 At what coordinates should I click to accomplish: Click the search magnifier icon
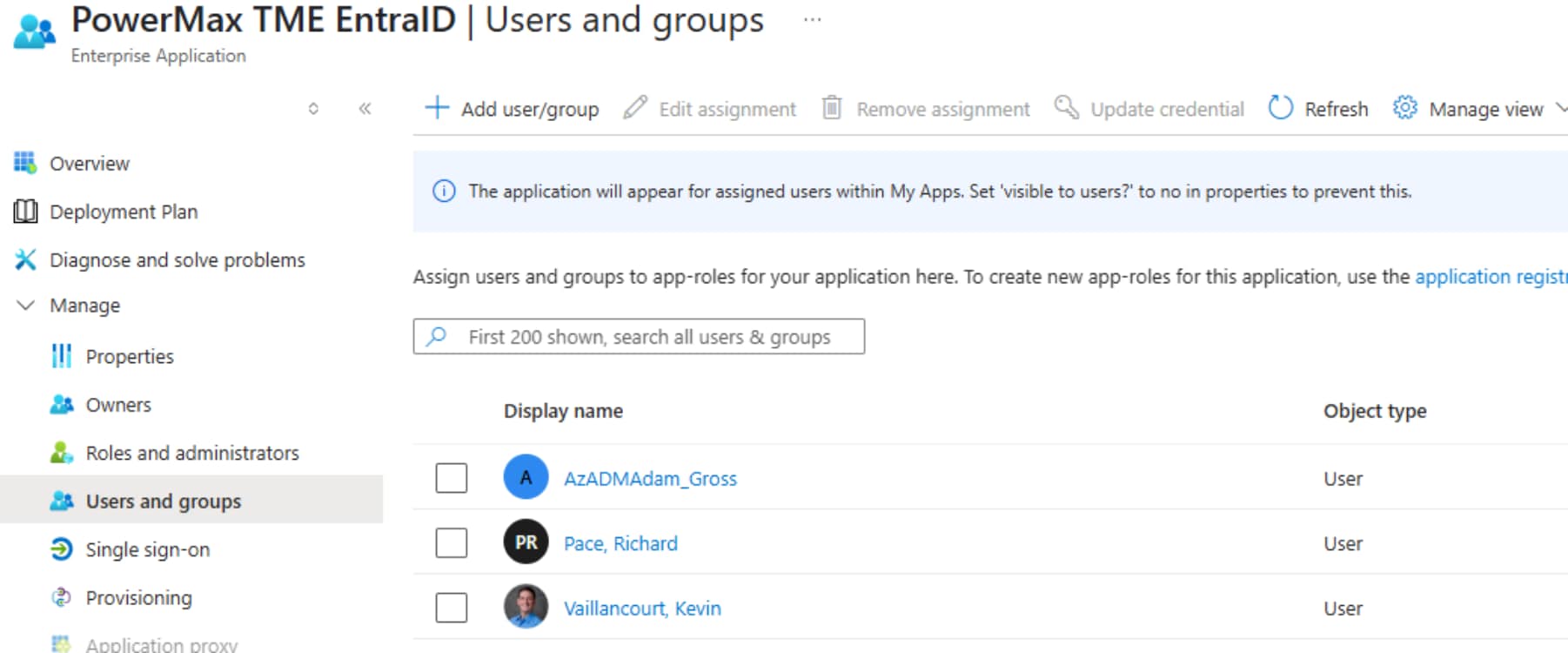coord(437,336)
